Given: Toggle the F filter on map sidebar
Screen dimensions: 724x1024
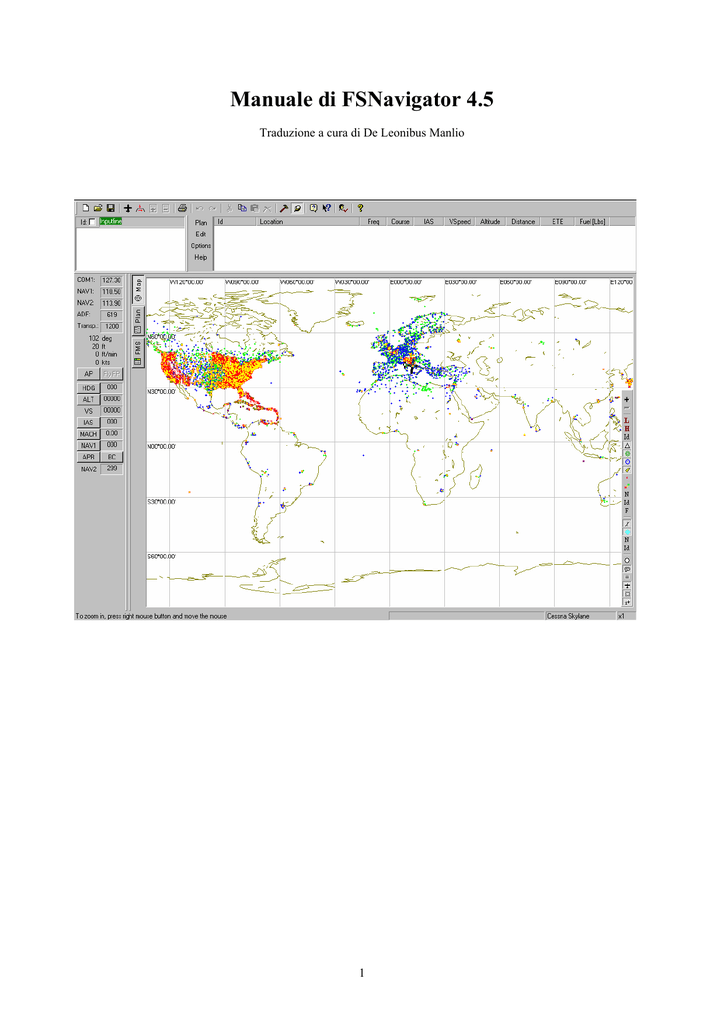Looking at the screenshot, I should [x=627, y=510].
